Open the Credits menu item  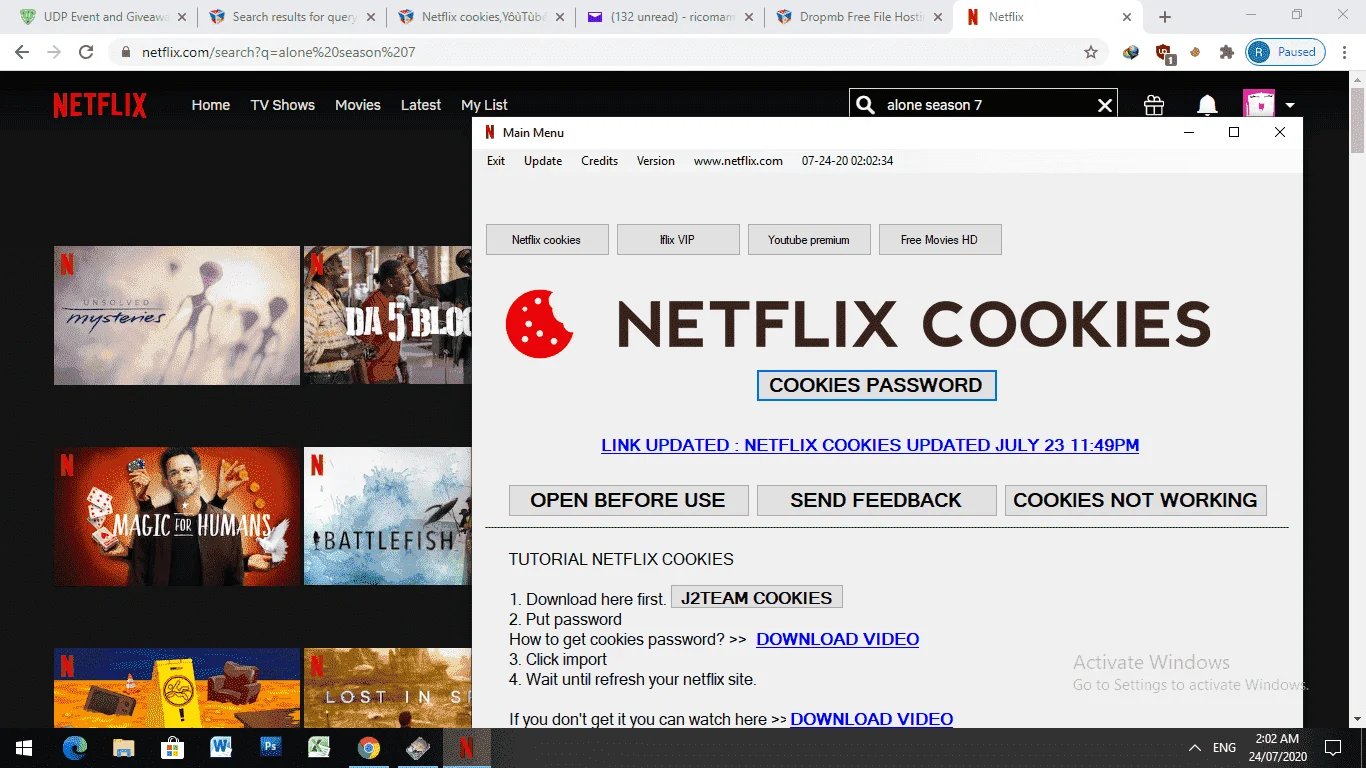(600, 161)
